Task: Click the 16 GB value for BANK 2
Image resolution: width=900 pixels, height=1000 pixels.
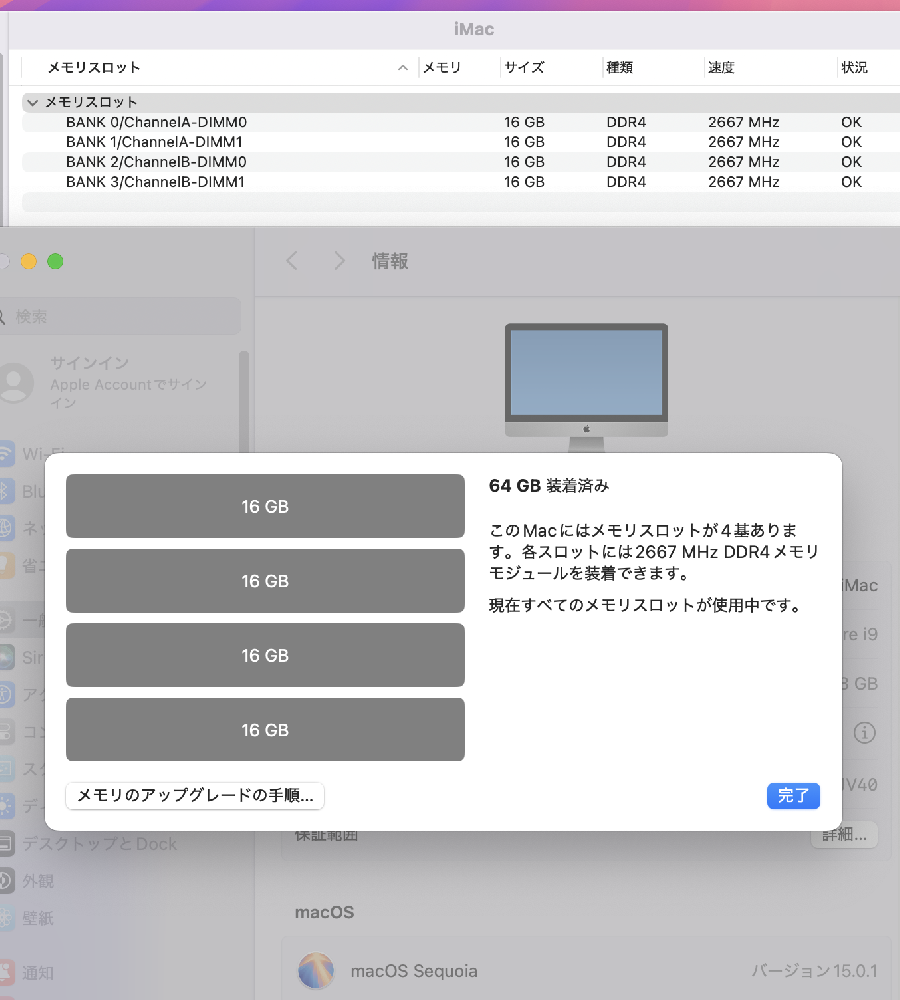Action: tap(524, 161)
